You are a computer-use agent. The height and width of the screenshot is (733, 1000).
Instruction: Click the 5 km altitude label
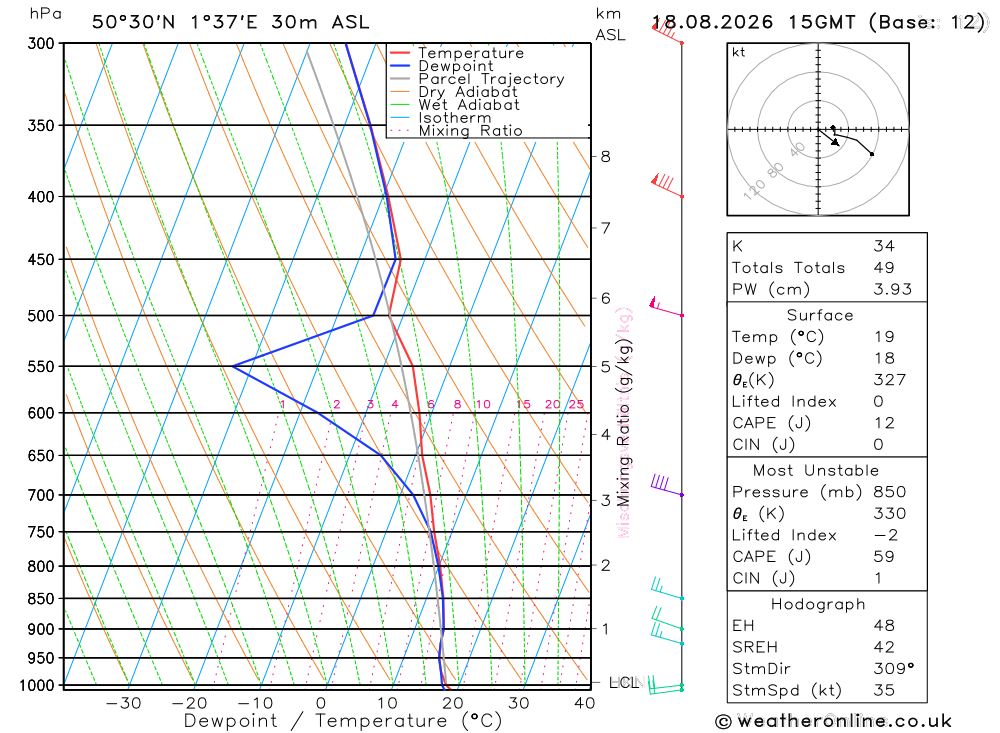click(x=605, y=366)
